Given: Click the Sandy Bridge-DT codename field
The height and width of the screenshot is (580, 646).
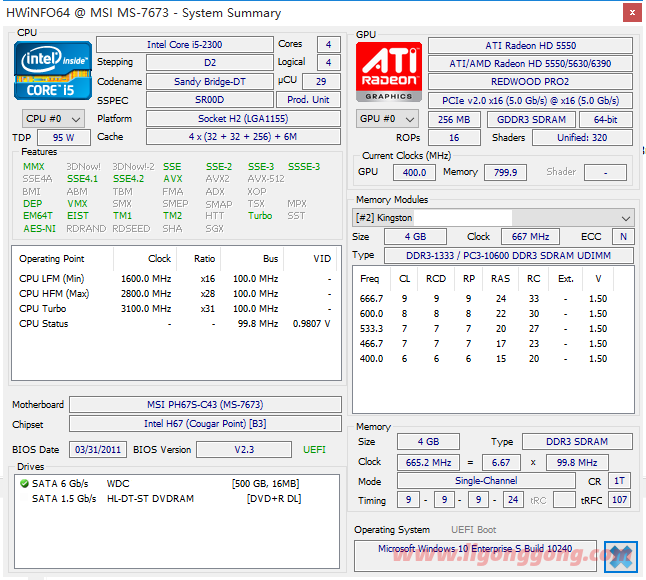Looking at the screenshot, I should [209, 81].
